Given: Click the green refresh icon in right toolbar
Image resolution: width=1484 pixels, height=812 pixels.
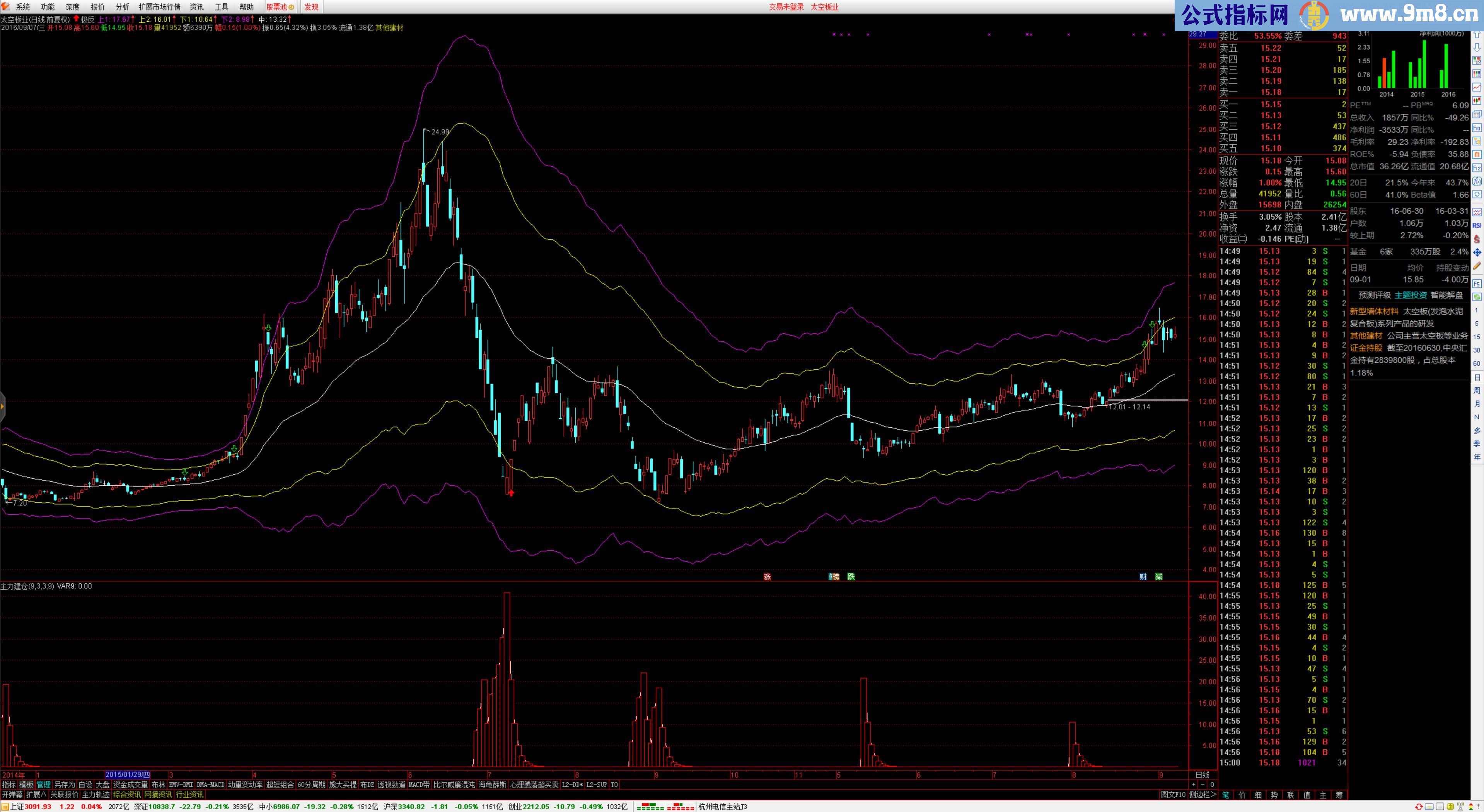Looking at the screenshot, I should [x=1477, y=297].
